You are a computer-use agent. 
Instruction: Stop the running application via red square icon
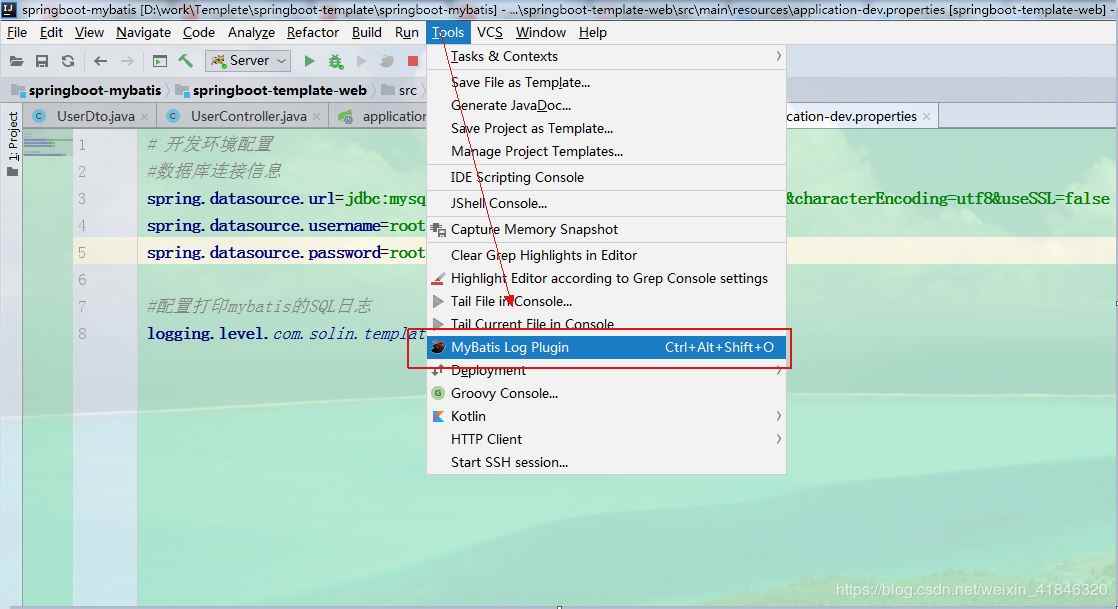click(413, 61)
